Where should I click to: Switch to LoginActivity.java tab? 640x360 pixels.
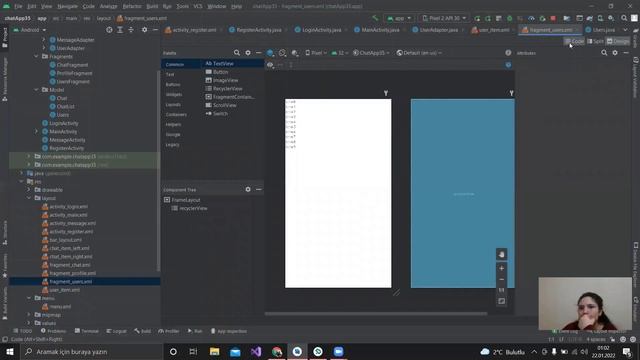coord(321,30)
